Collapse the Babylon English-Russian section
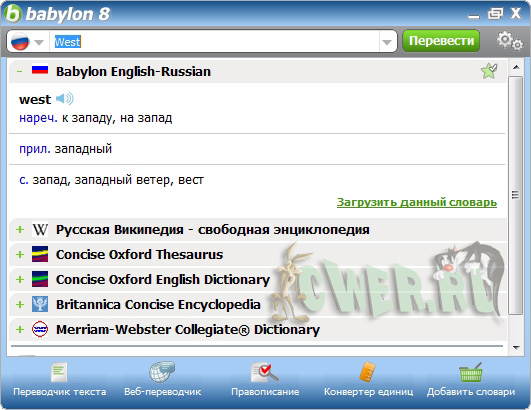Screen dimensions: 531x410 tap(20, 71)
